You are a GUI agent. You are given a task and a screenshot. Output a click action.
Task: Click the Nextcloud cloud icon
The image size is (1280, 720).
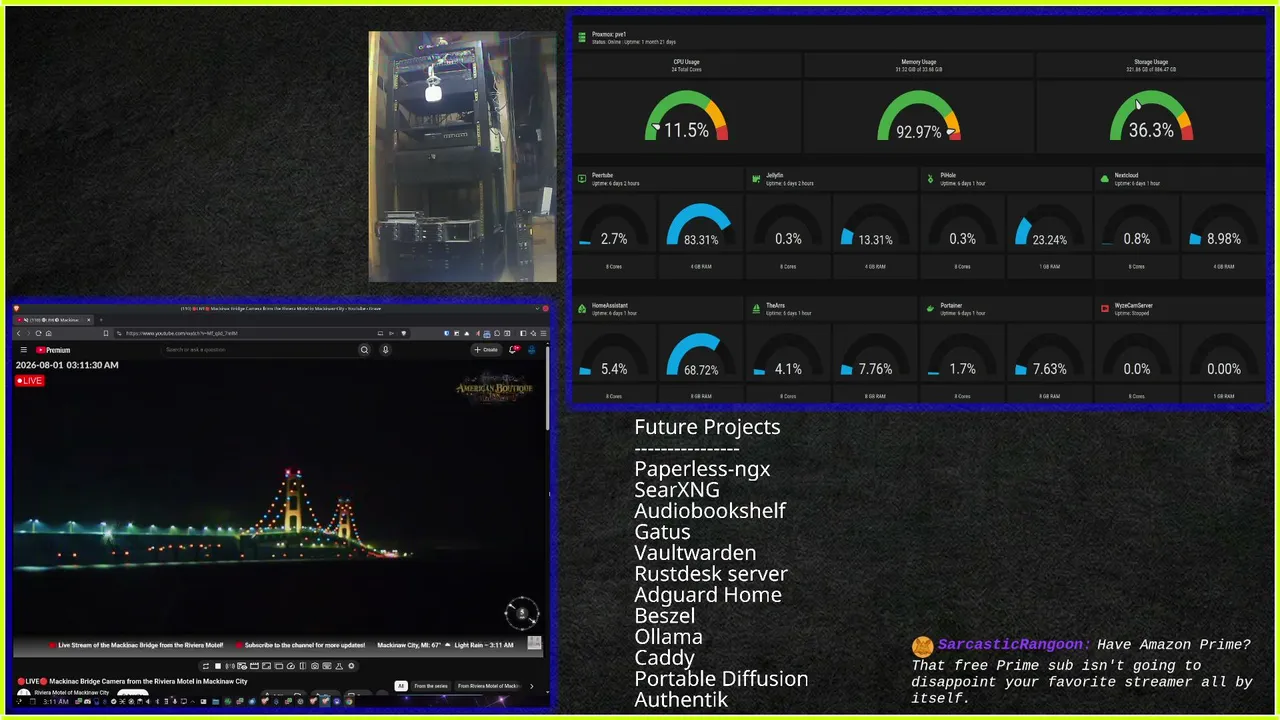1104,179
